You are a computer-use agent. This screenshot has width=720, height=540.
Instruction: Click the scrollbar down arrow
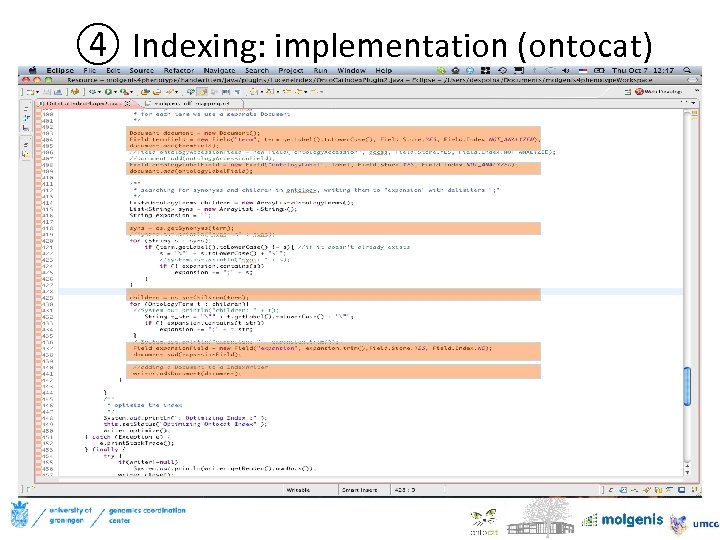[x=687, y=472]
